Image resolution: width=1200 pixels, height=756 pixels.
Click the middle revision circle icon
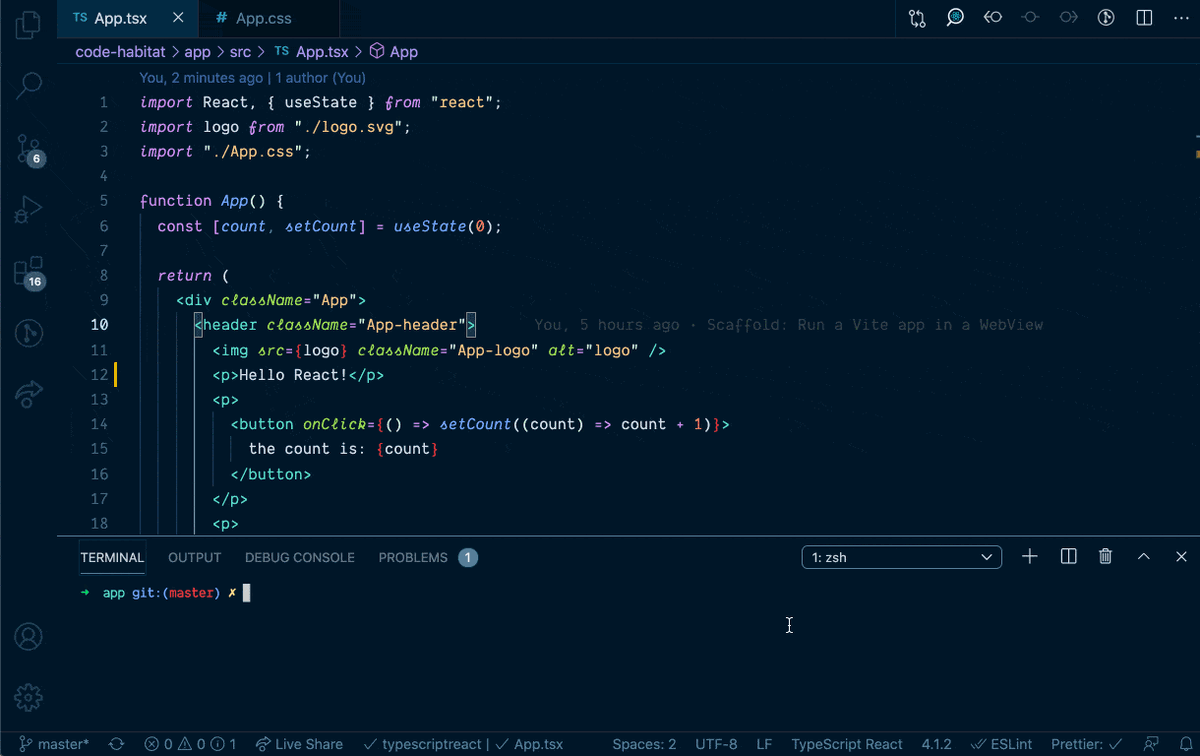click(x=1031, y=18)
